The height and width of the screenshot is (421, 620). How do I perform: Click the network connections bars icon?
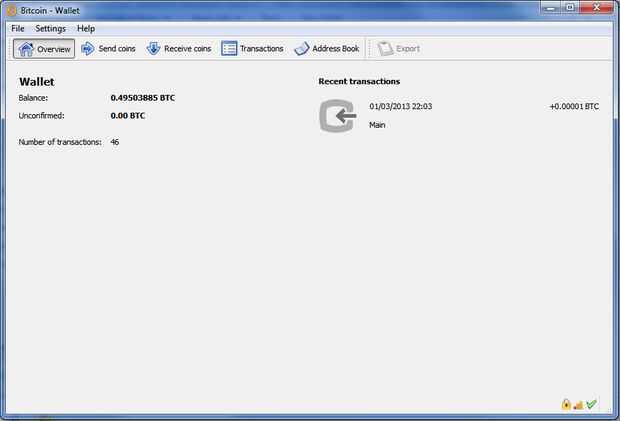(x=578, y=405)
